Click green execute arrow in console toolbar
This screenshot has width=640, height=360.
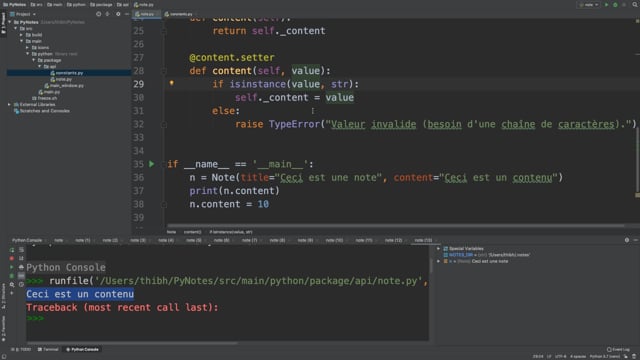(12, 267)
